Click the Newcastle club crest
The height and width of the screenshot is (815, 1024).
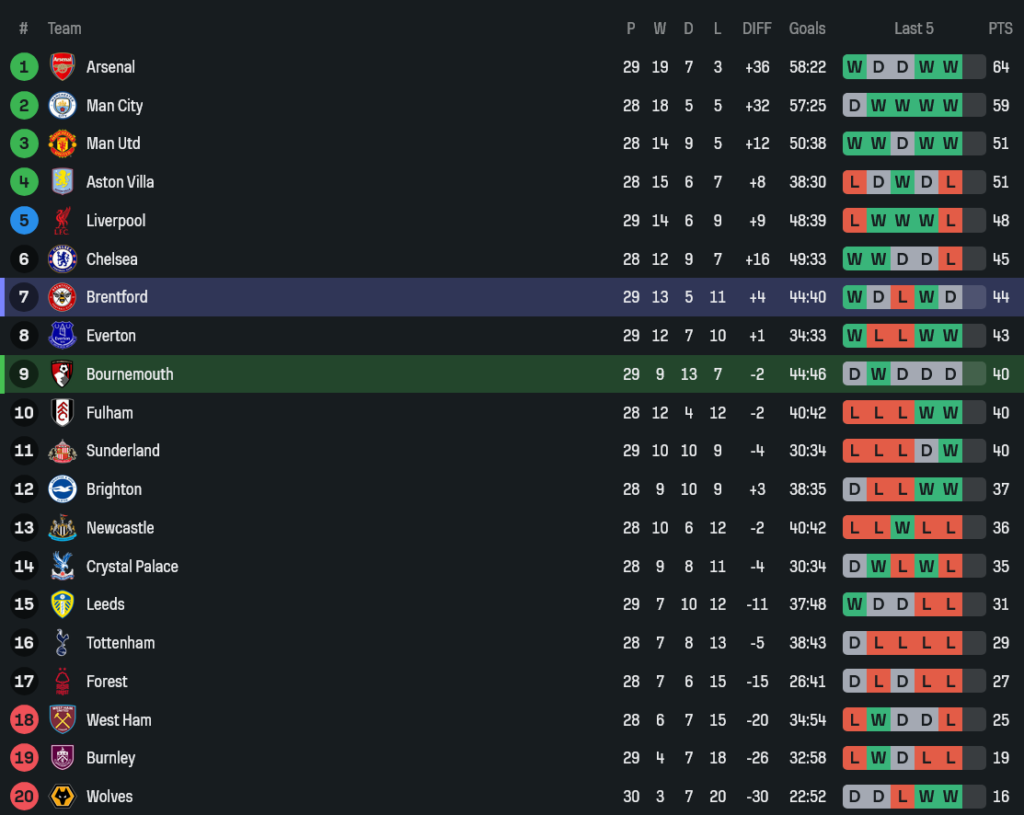coord(62,528)
